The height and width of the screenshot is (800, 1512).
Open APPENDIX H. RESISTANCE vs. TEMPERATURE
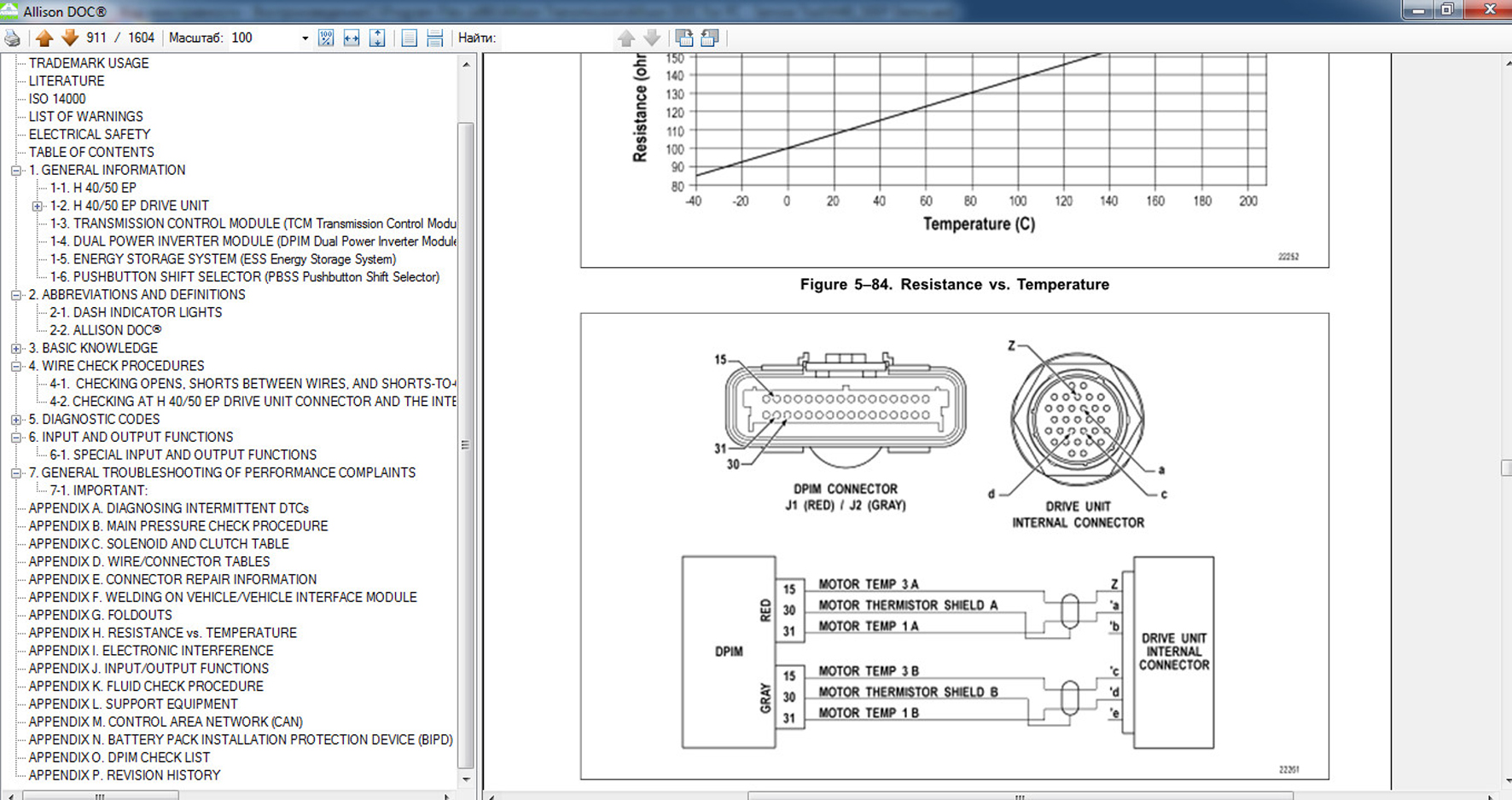pyautogui.click(x=162, y=633)
